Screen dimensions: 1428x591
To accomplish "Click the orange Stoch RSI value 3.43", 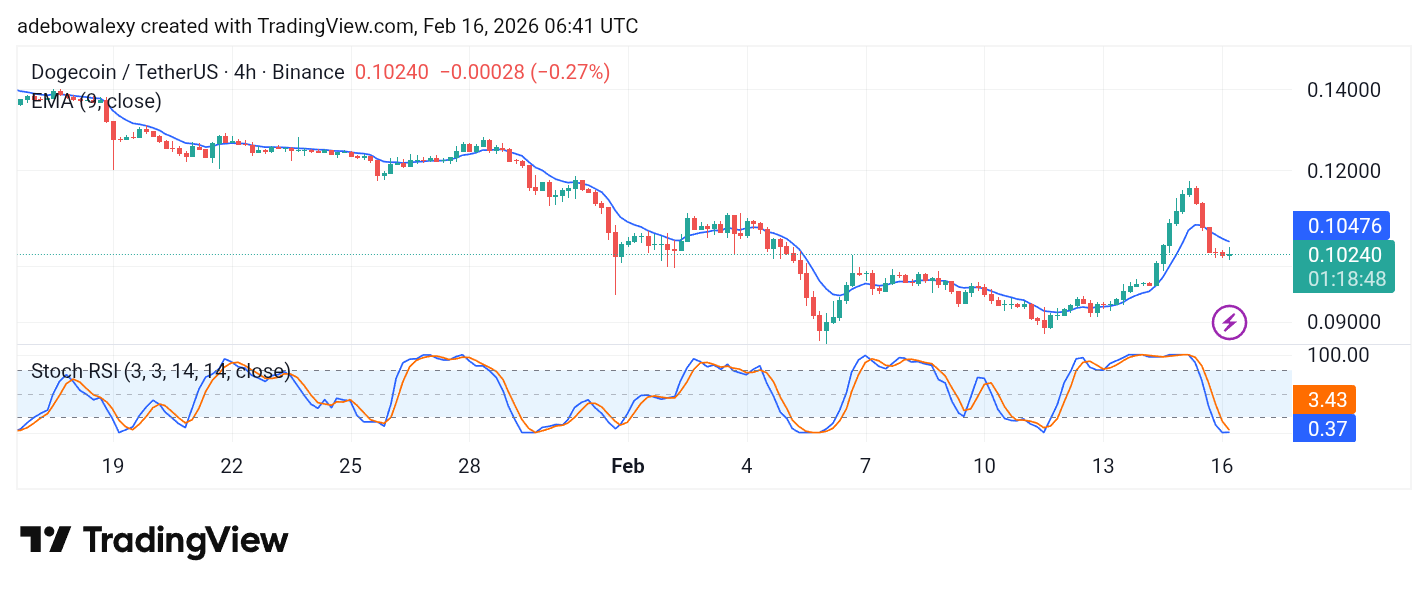I will (1325, 400).
